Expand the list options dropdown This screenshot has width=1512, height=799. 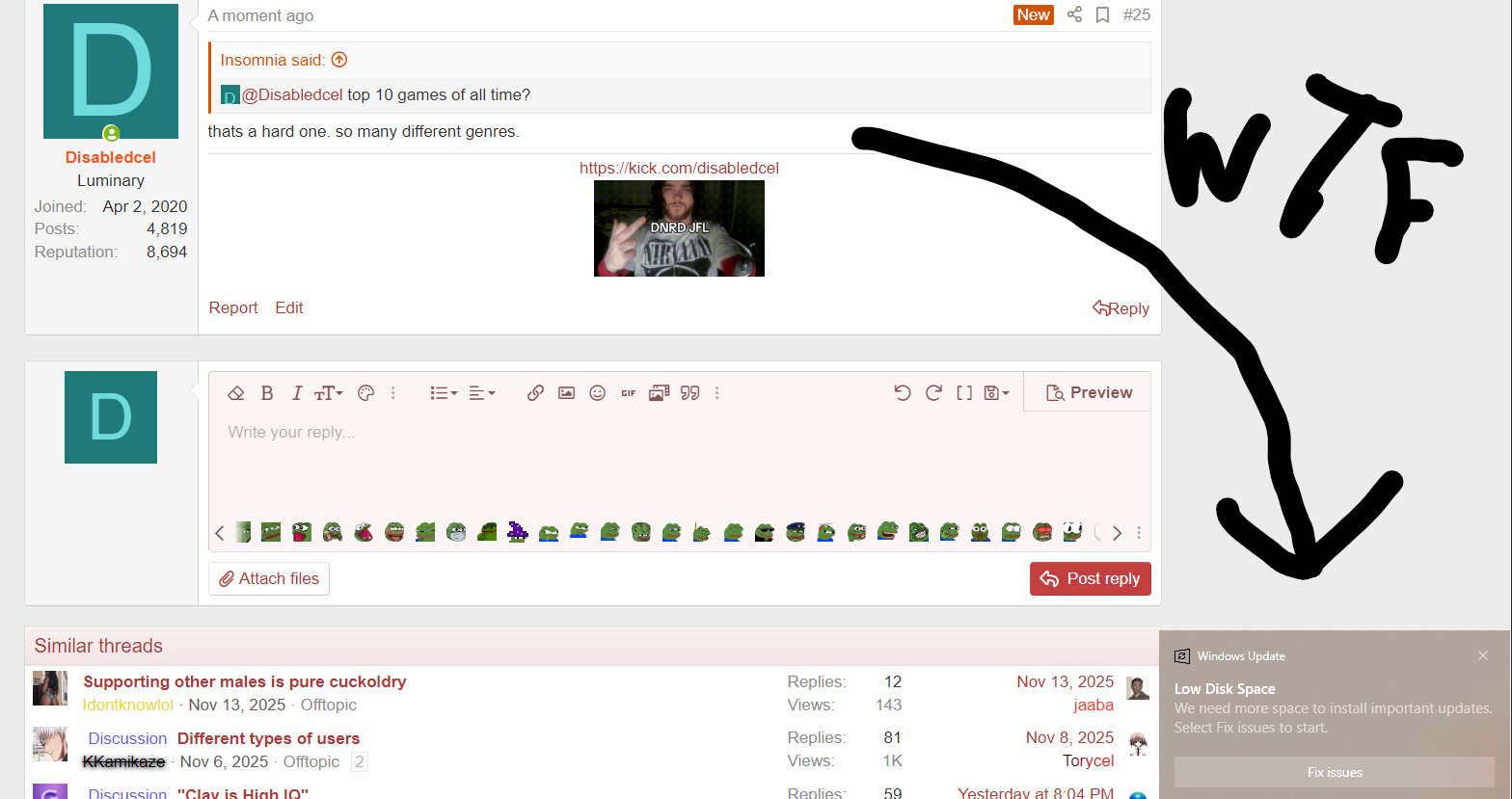[444, 393]
